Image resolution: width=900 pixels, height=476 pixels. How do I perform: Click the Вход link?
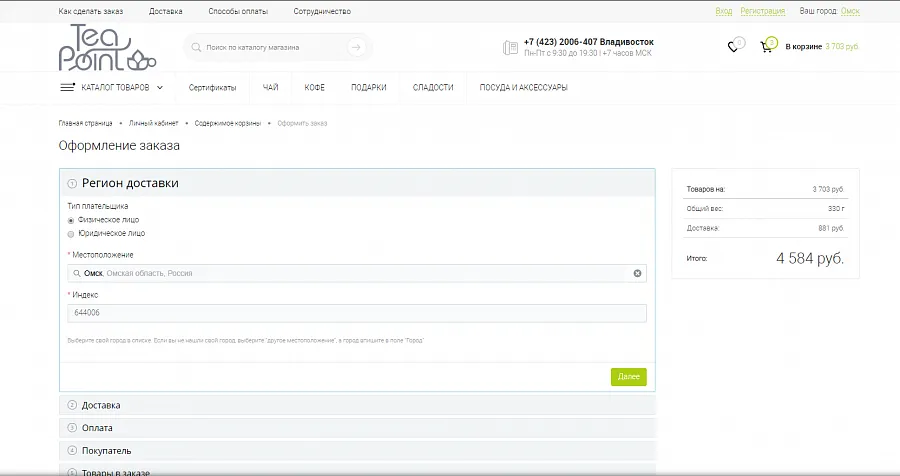point(724,11)
